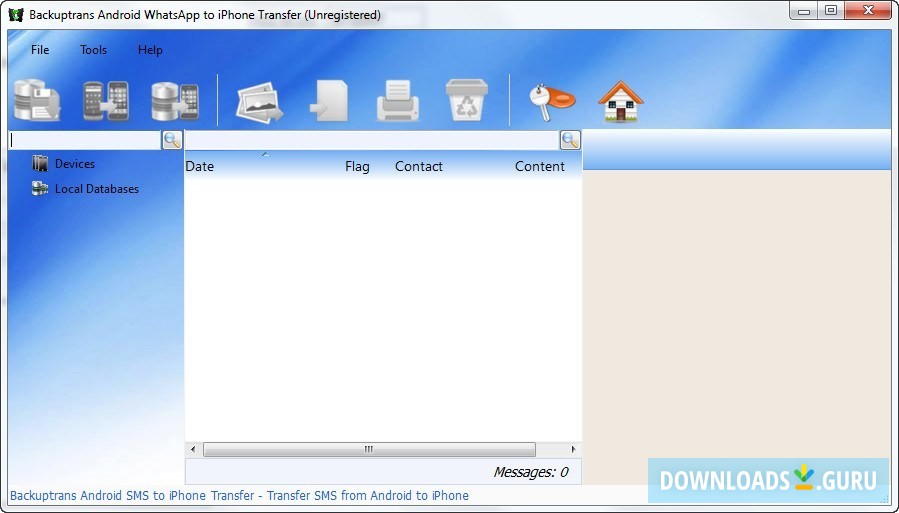Minimize the Backuptrans window
The width and height of the screenshot is (899, 513).
[x=804, y=11]
